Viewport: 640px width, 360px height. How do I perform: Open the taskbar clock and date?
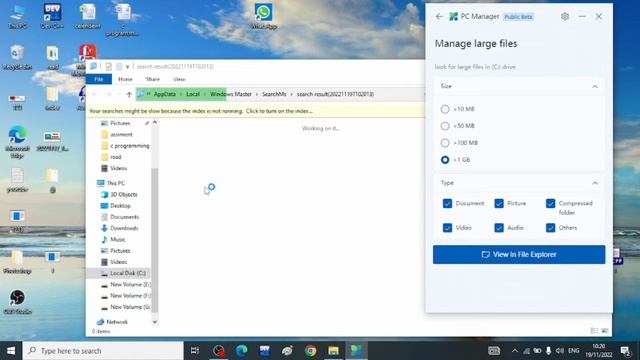598,351
